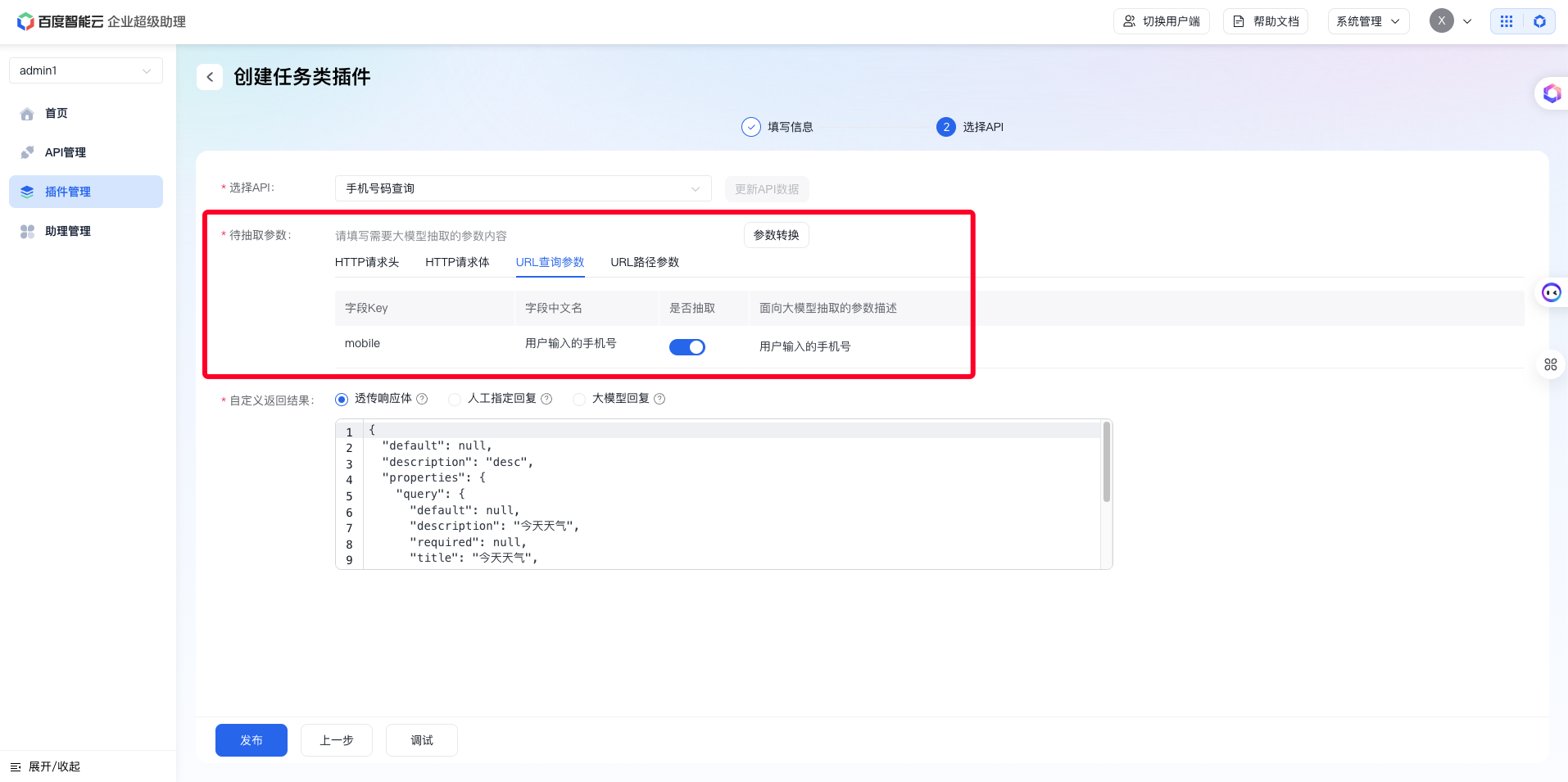Click the 字段中文名 column header
Image resolution: width=1568 pixels, height=782 pixels.
pyautogui.click(x=554, y=309)
